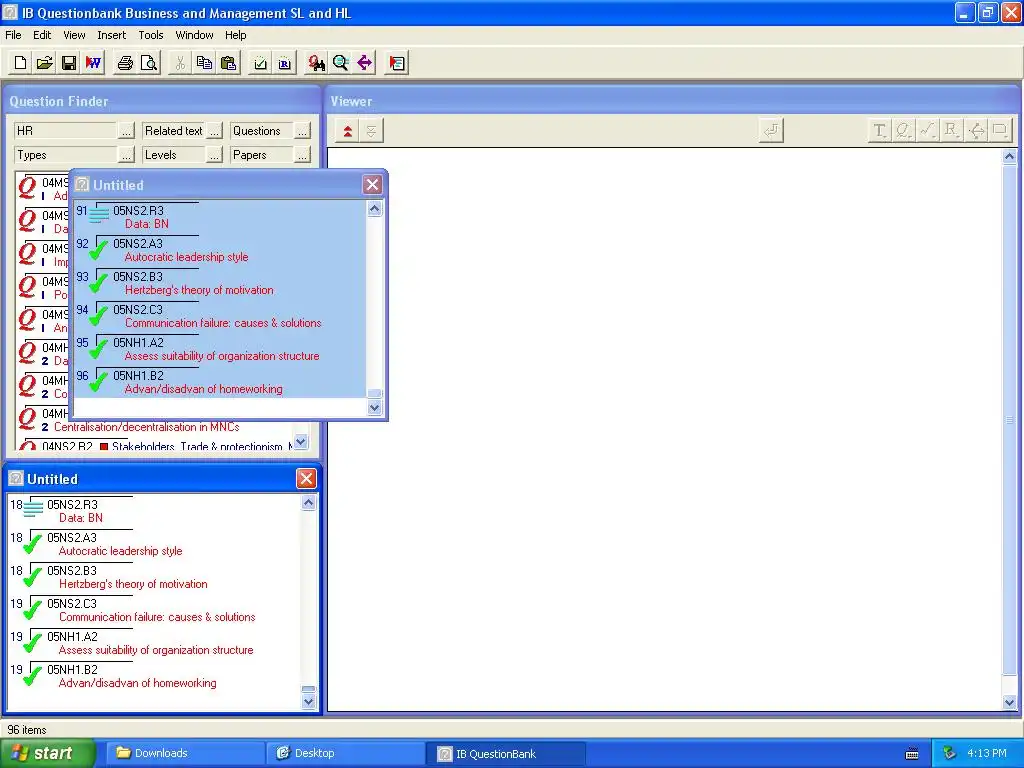1024x768 pixels.
Task: Click the Save floppy disk icon
Action: 69,63
